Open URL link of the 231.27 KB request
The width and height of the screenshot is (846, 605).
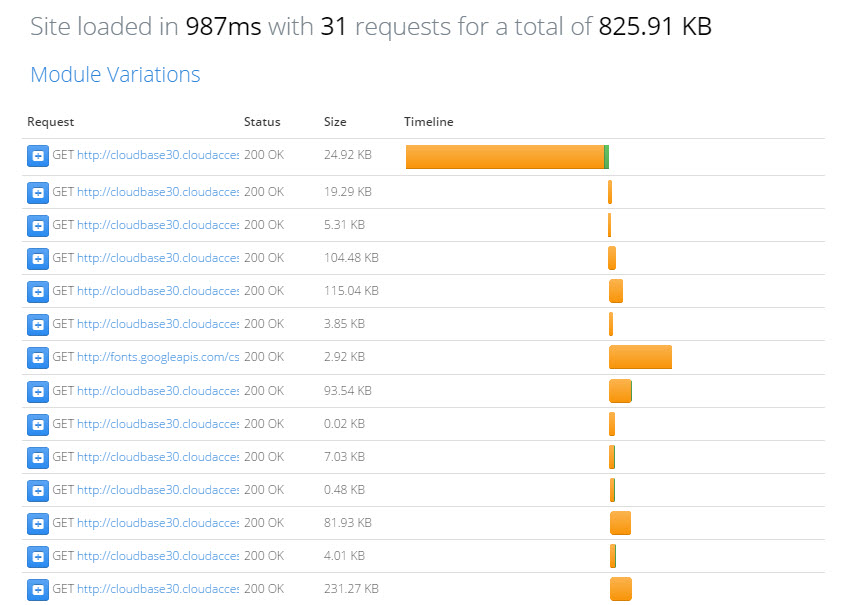pos(158,589)
